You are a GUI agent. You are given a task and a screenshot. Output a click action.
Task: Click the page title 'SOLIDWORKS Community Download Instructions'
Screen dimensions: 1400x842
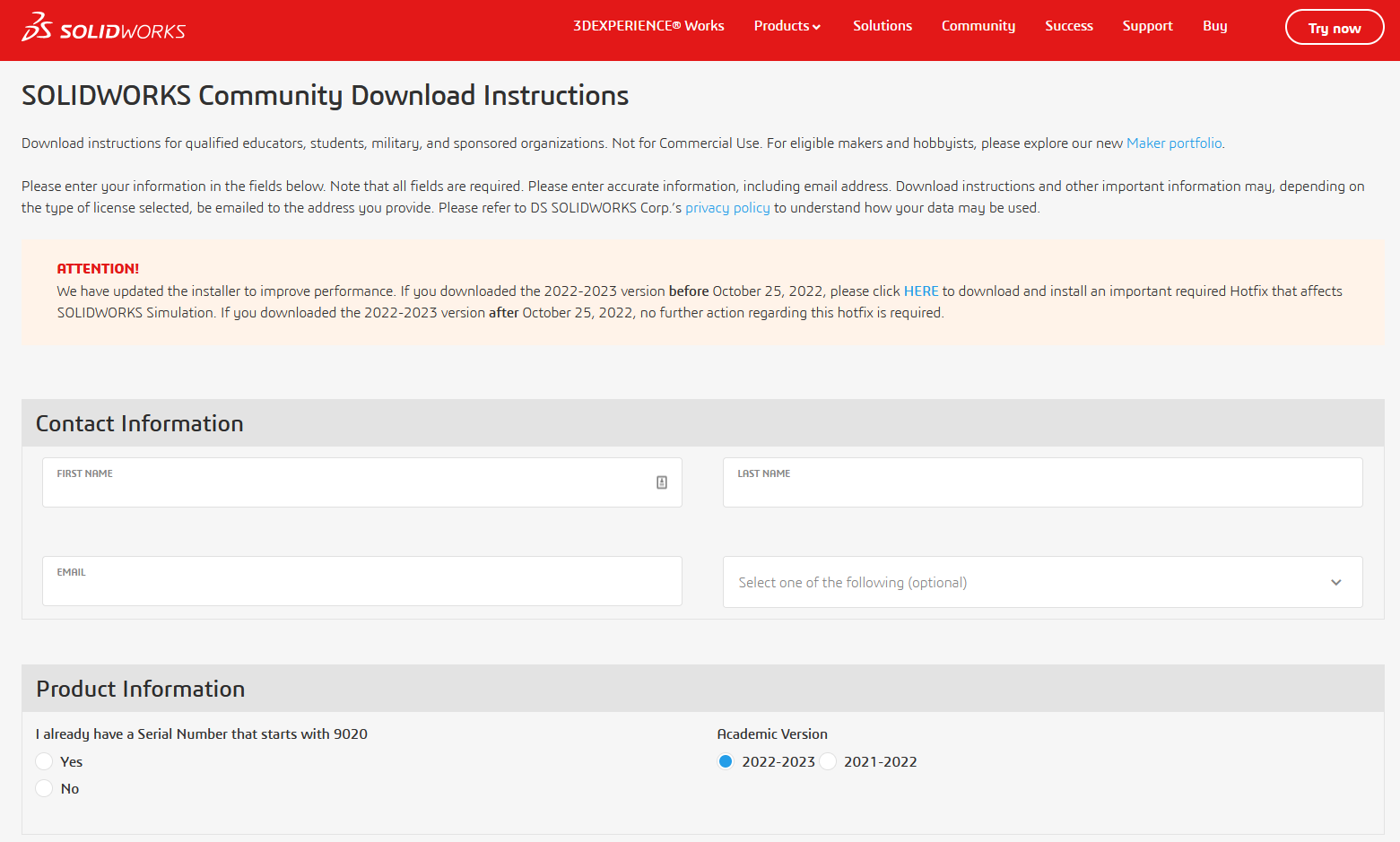click(325, 96)
